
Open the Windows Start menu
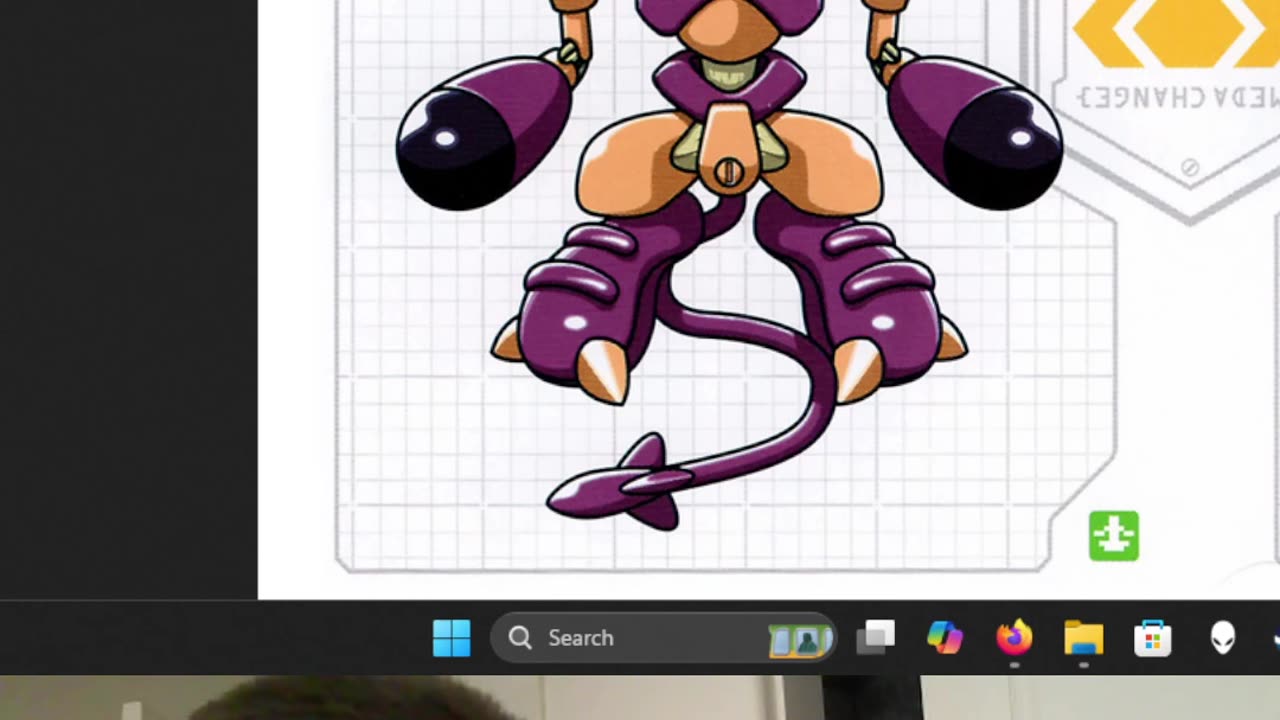(x=451, y=638)
